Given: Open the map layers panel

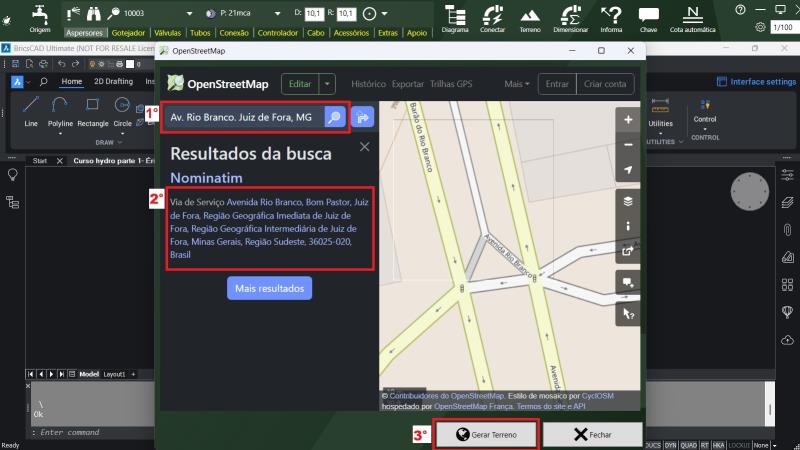Looking at the screenshot, I should [x=628, y=201].
